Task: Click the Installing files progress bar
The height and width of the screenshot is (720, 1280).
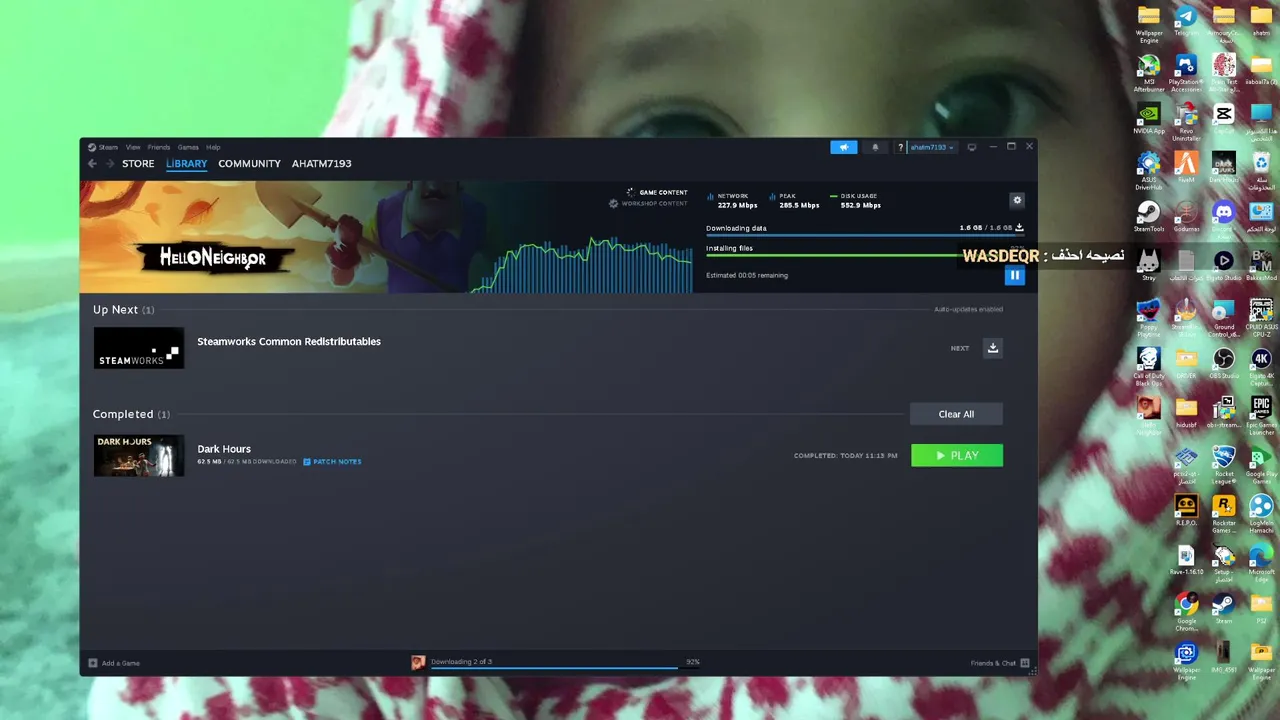Action: click(865, 255)
